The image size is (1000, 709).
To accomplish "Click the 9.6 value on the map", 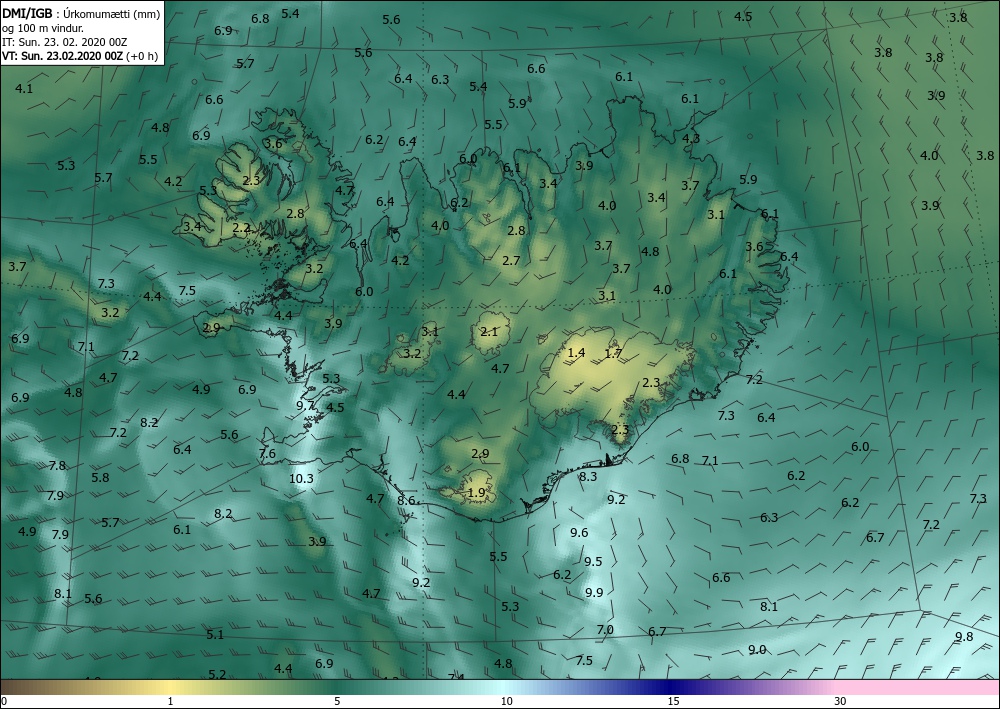I will (x=579, y=532).
